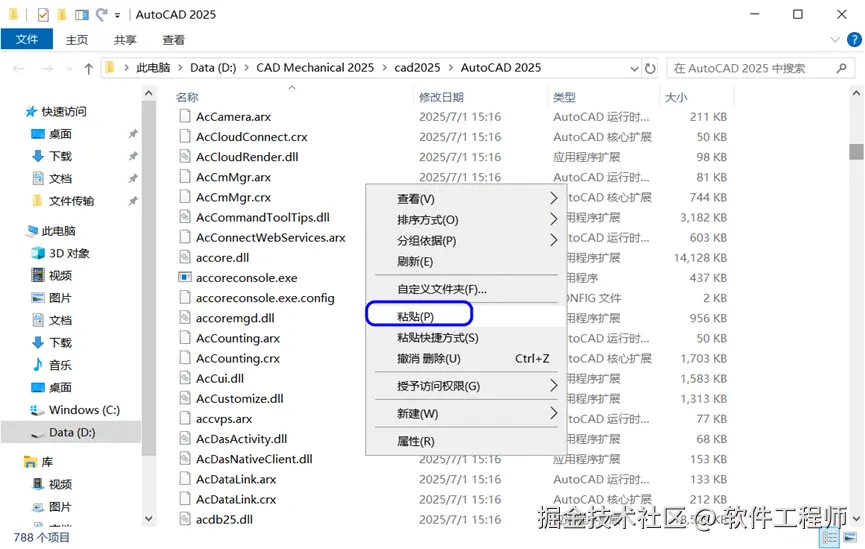
Task: Open the 排序方式(O) context submenu
Action: point(467,220)
